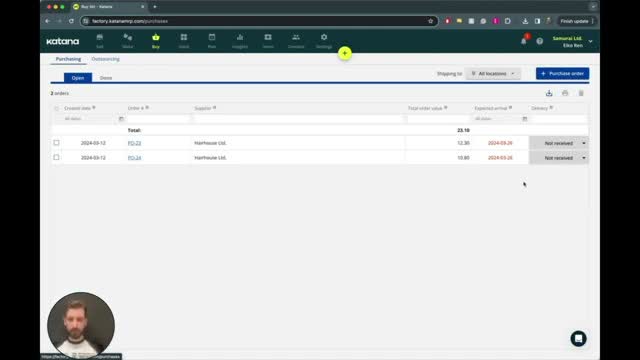Viewport: 640px width, 360px height.
Task: Create a new Purchase order
Action: pyautogui.click(x=562, y=74)
